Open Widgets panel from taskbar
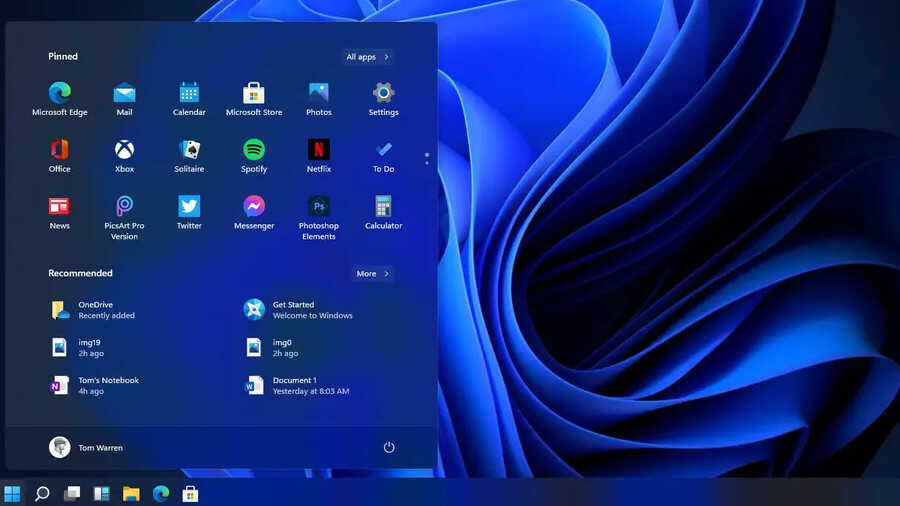The image size is (900, 506). 102,493
